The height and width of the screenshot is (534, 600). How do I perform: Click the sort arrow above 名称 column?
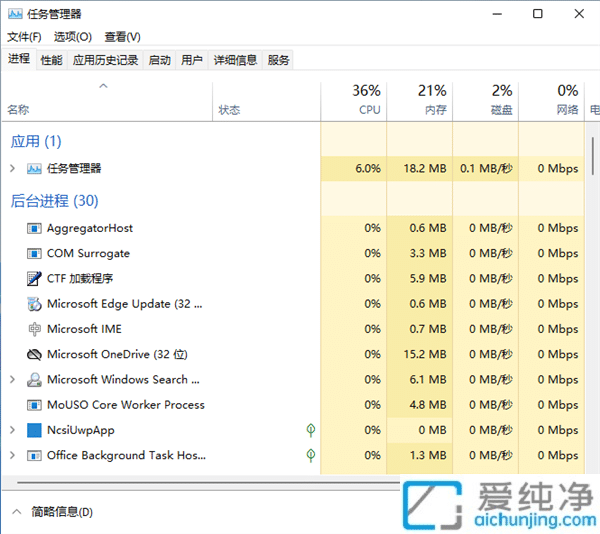pyautogui.click(x=103, y=86)
